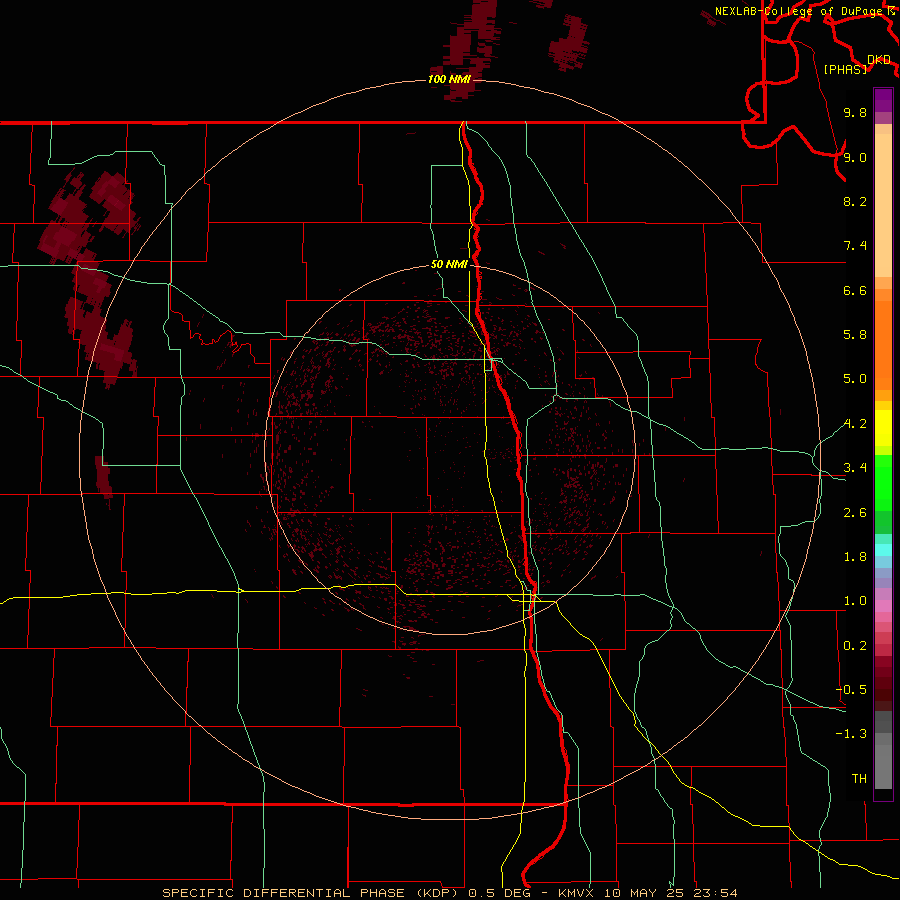
Task: Pick the yellow band of the color scale
Action: pos(883,428)
